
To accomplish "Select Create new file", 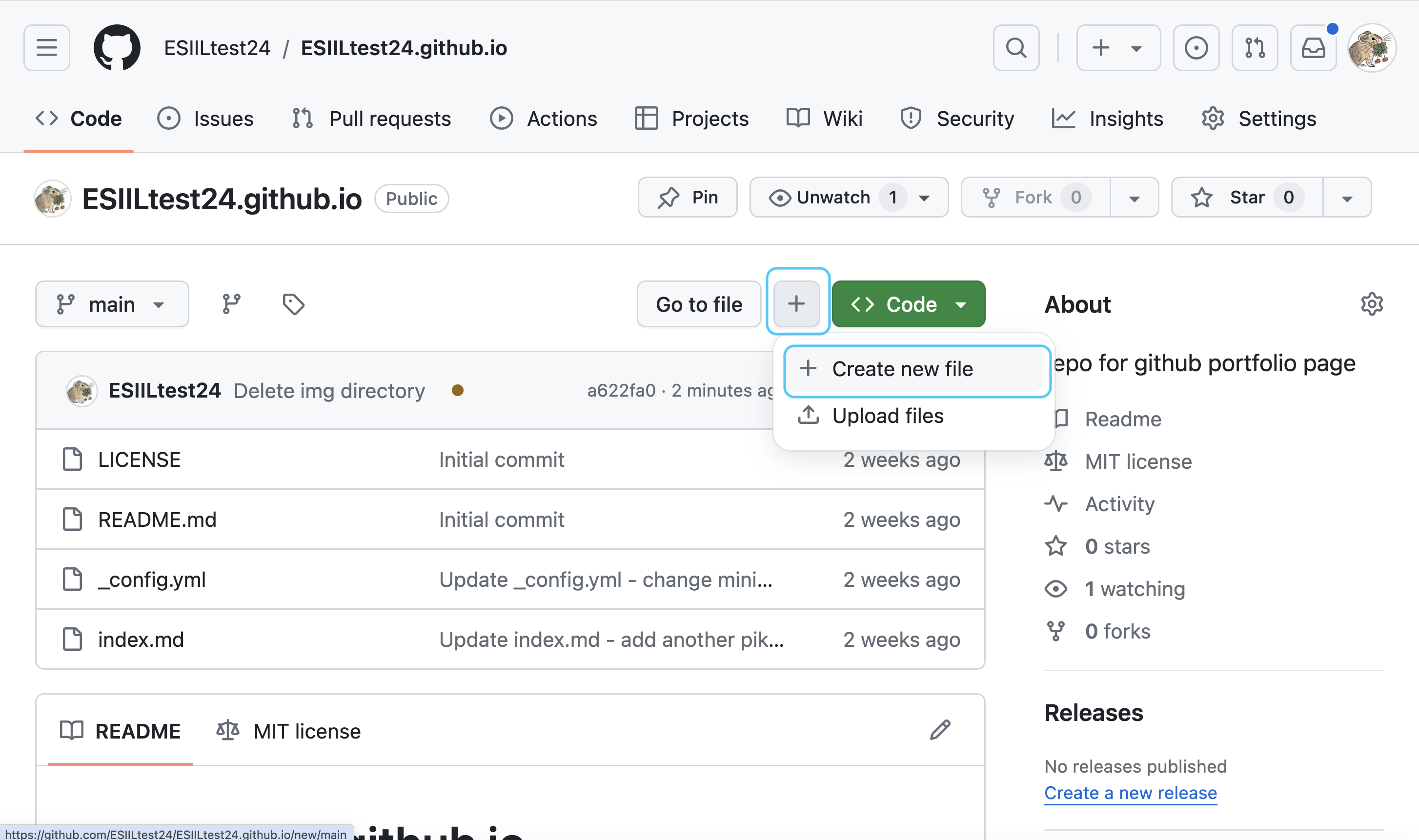I will pyautogui.click(x=916, y=369).
